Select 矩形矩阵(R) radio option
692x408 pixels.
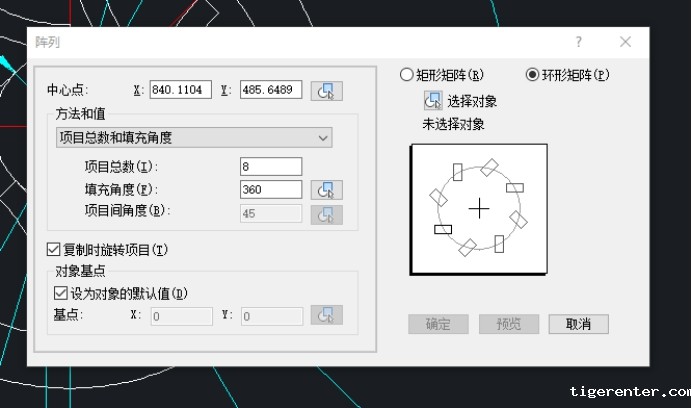click(442, 75)
